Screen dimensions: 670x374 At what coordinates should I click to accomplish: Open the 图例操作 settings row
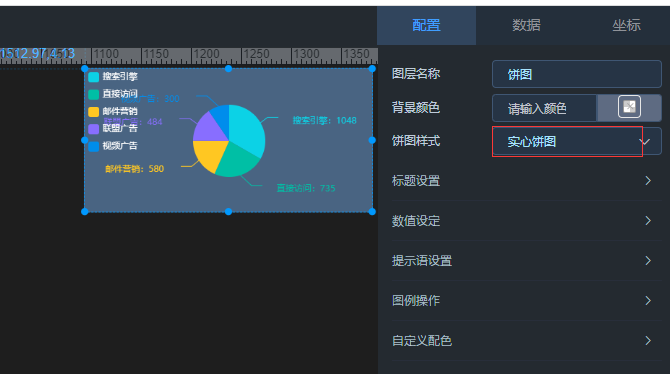point(526,300)
